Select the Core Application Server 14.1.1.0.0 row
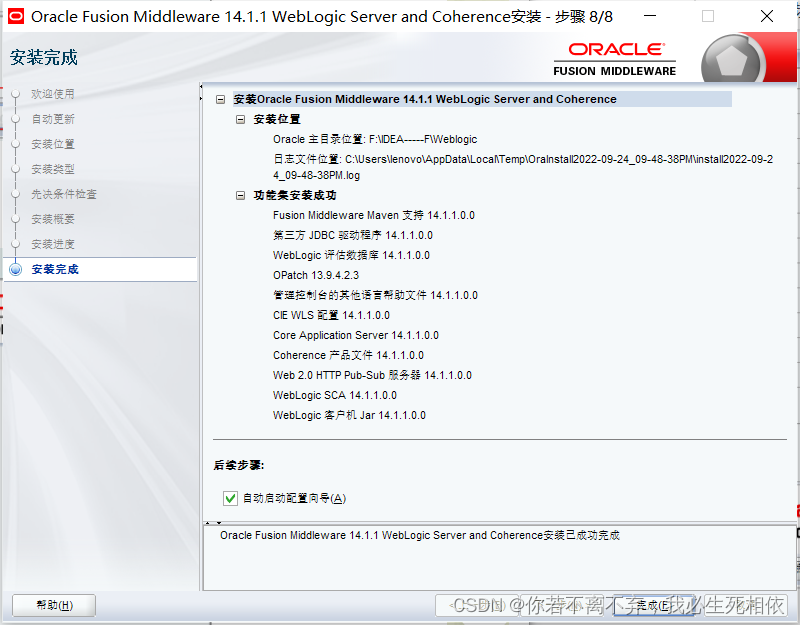The width and height of the screenshot is (800, 625). pyautogui.click(x=356, y=335)
